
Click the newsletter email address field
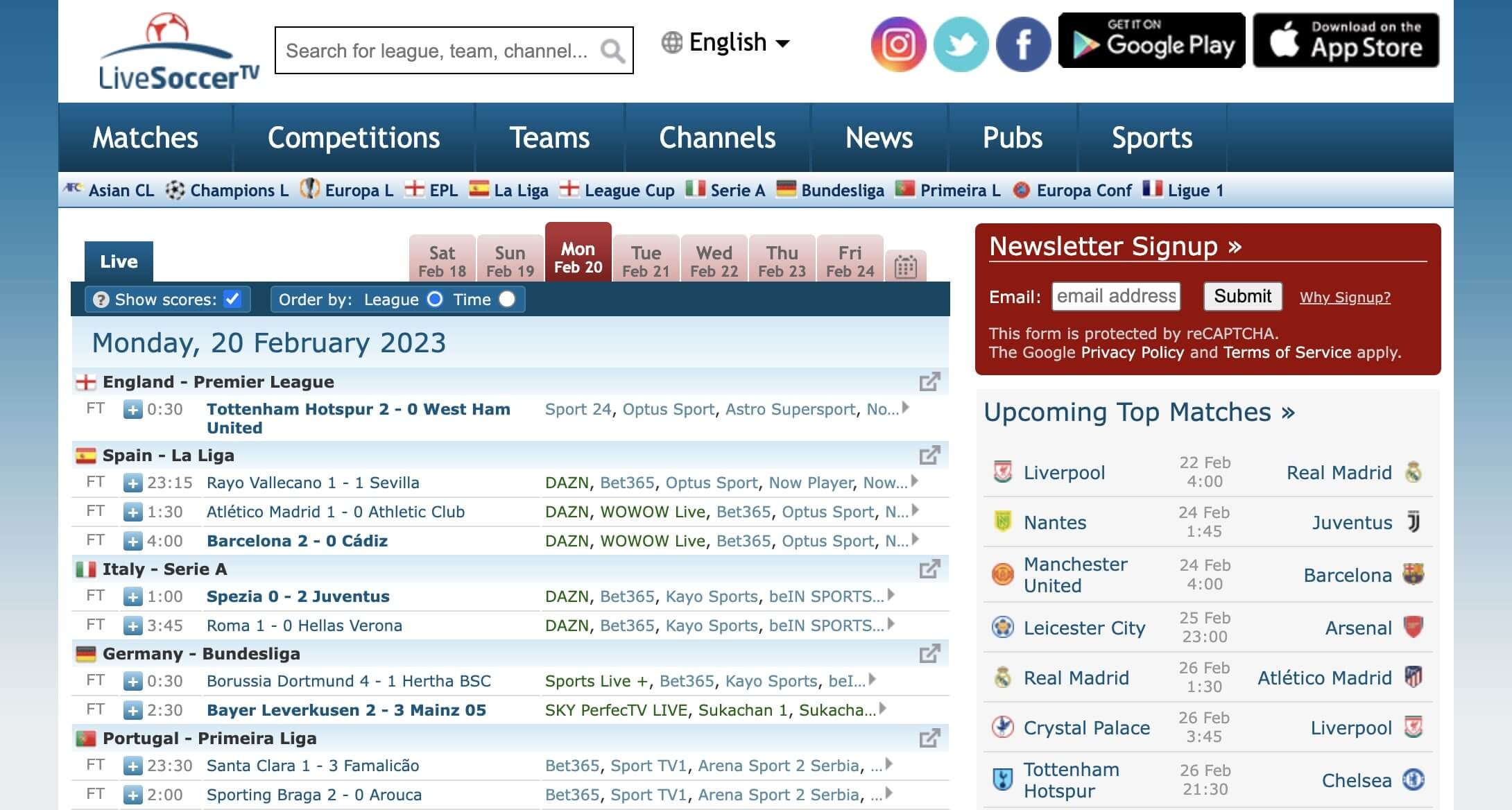[x=1115, y=296]
